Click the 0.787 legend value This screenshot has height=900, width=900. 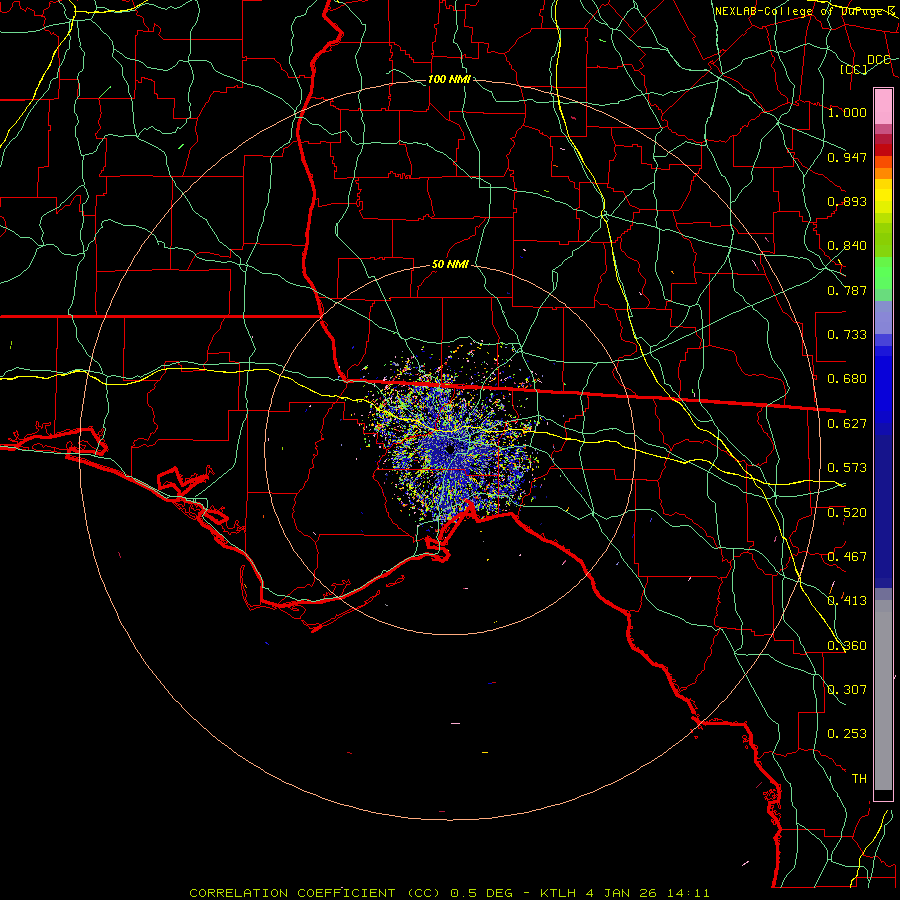847,290
